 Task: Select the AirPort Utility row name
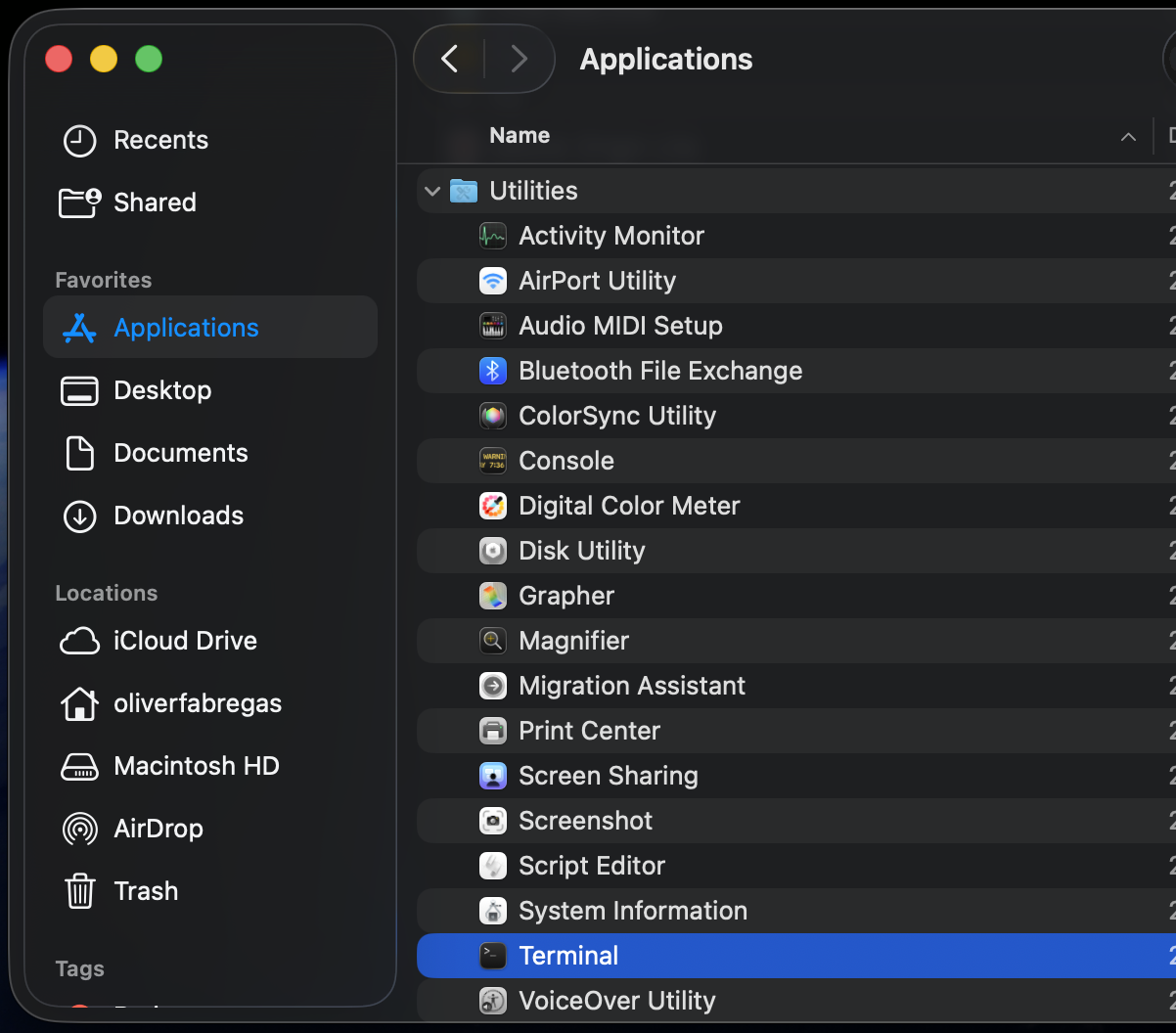[x=598, y=281]
